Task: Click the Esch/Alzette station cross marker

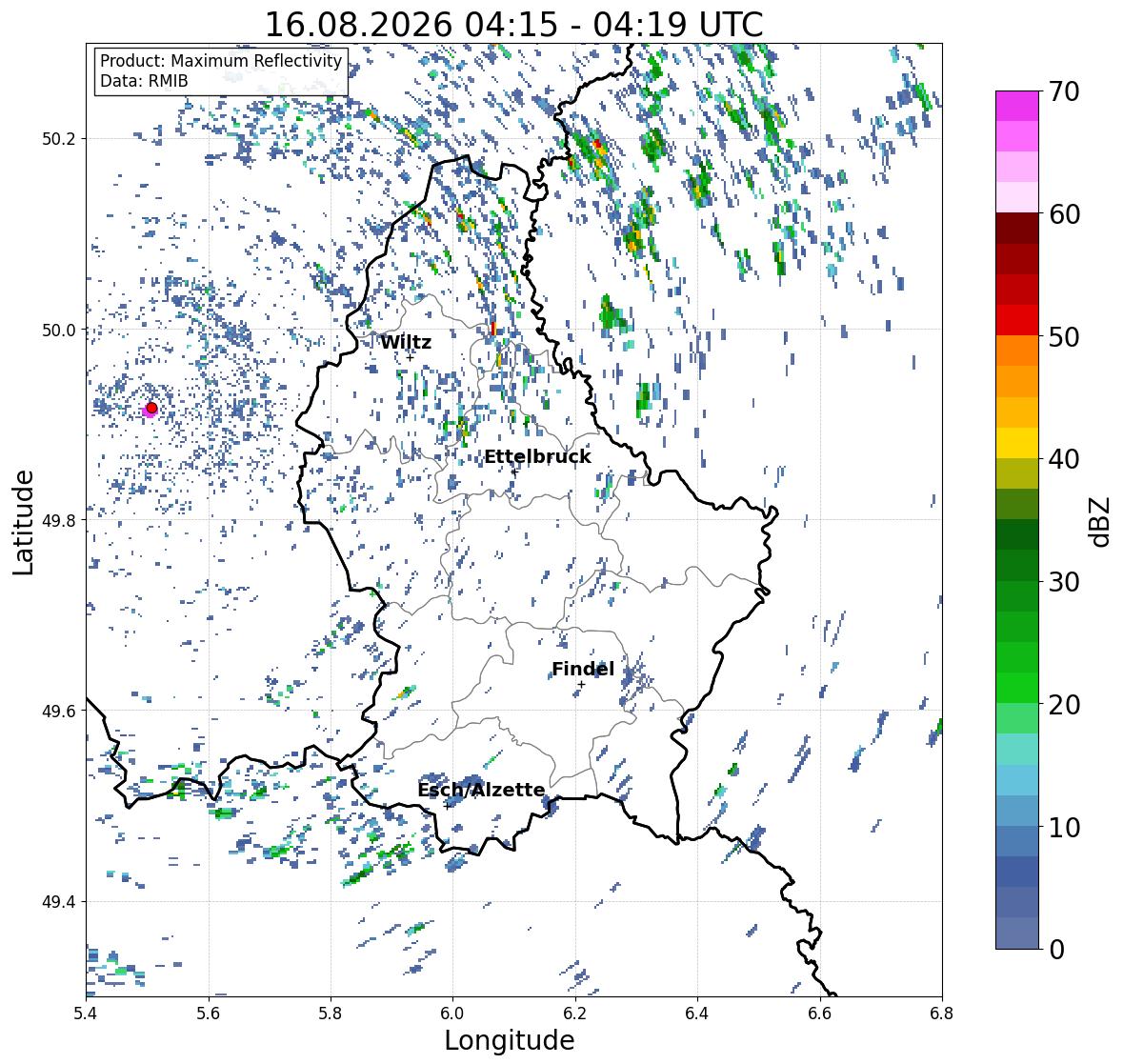Action: pyautogui.click(x=447, y=805)
